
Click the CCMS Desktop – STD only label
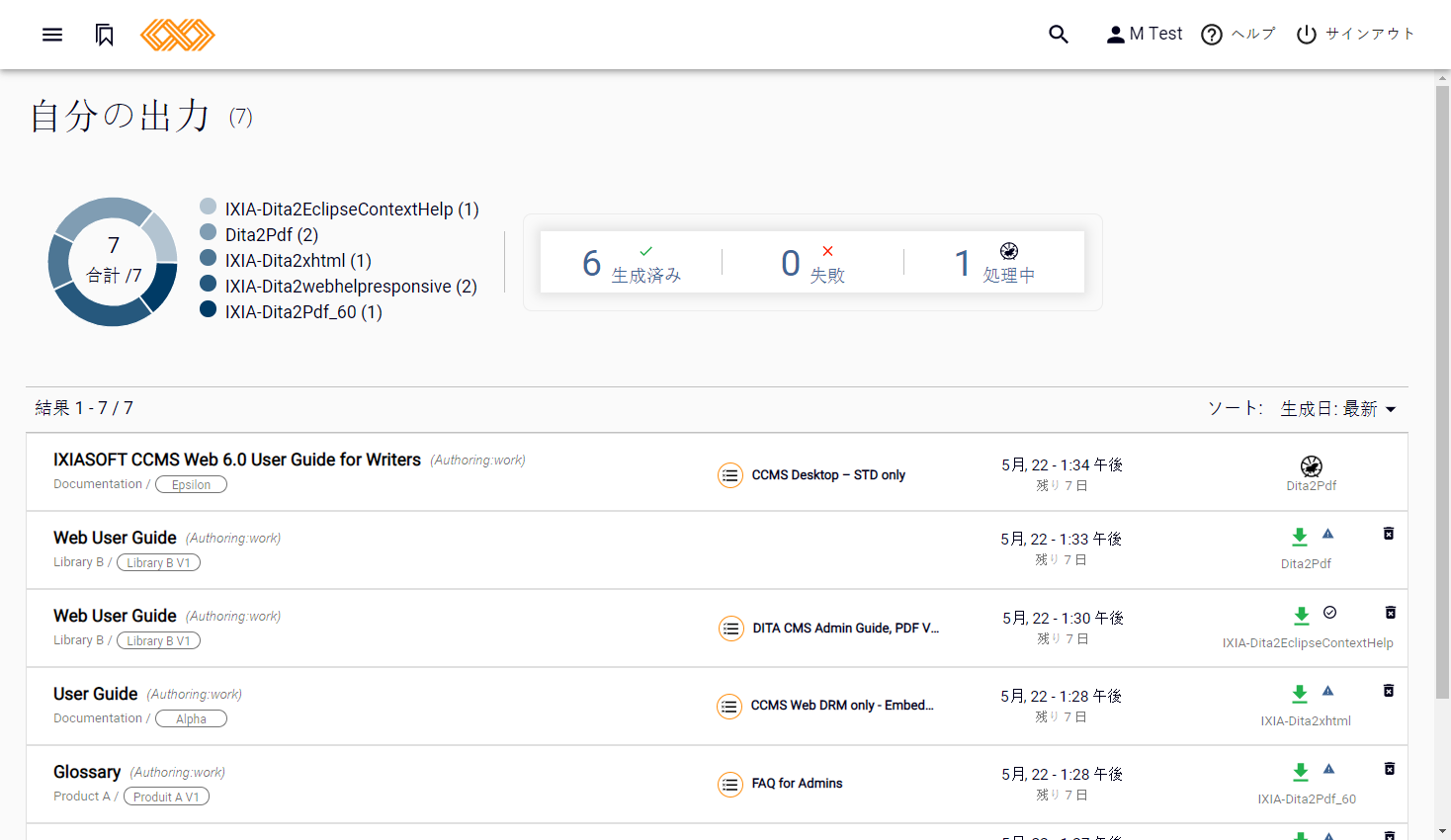tap(828, 475)
